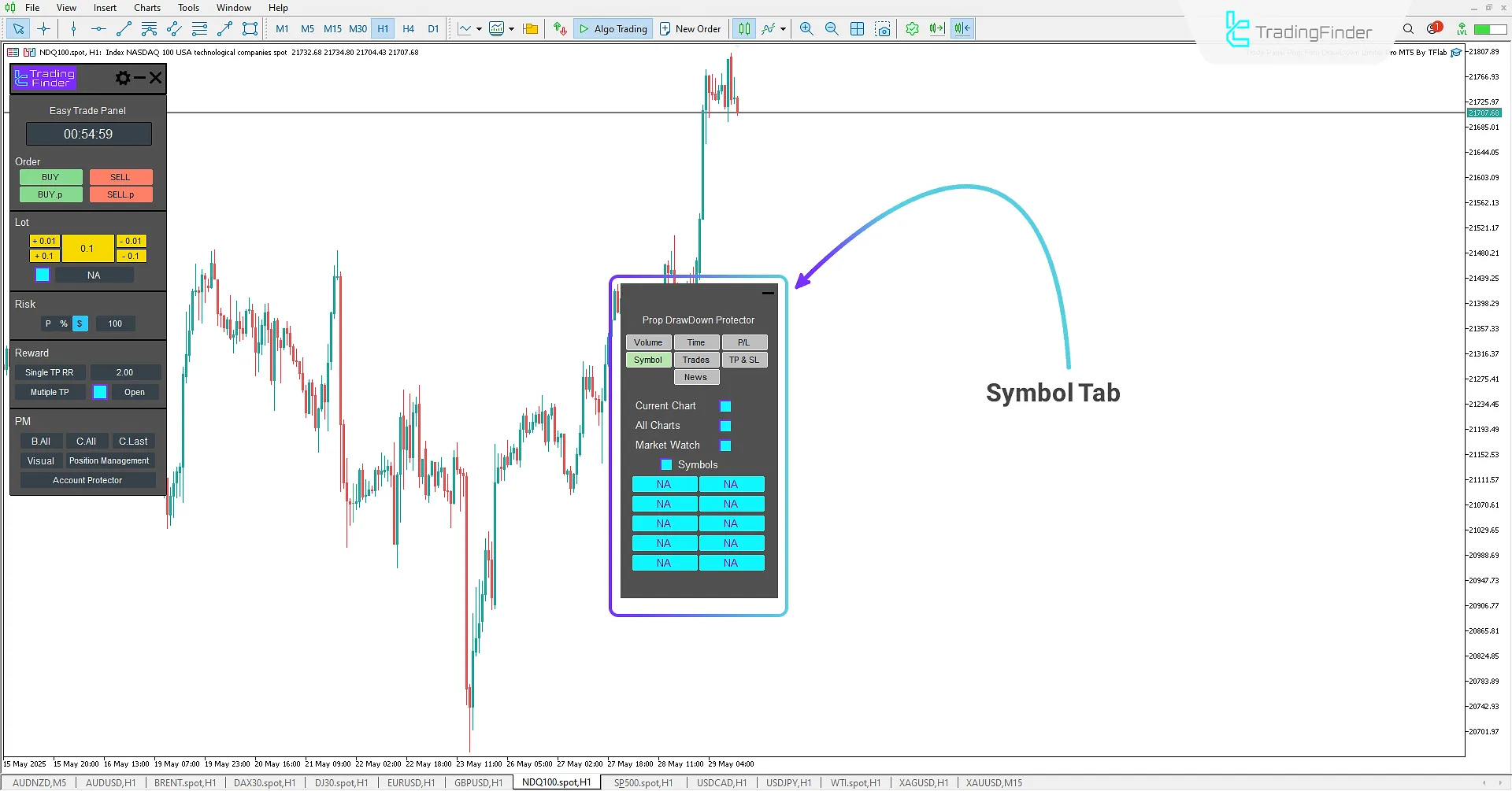The width and height of the screenshot is (1512, 791).
Task: Select the horizontal line tool
Action: (98, 28)
